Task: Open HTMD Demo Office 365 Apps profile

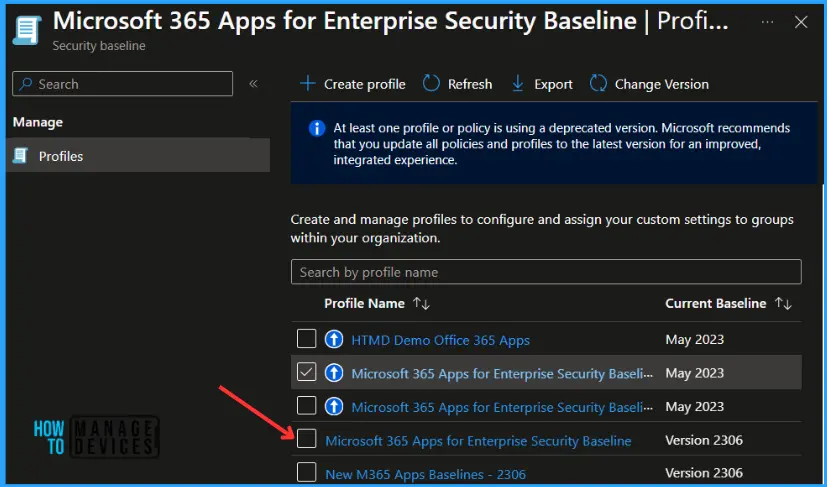Action: pos(440,340)
